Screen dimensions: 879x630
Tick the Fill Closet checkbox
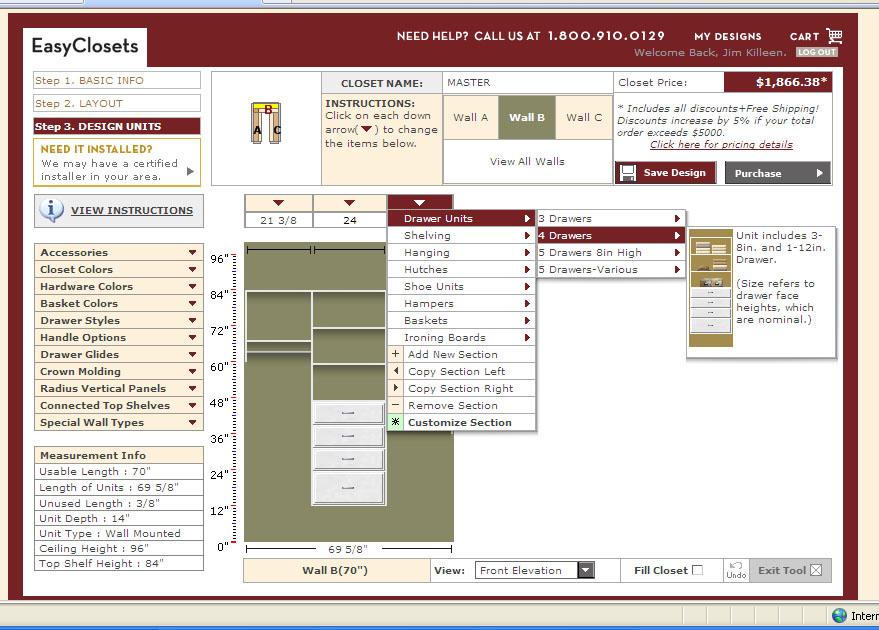[x=697, y=570]
